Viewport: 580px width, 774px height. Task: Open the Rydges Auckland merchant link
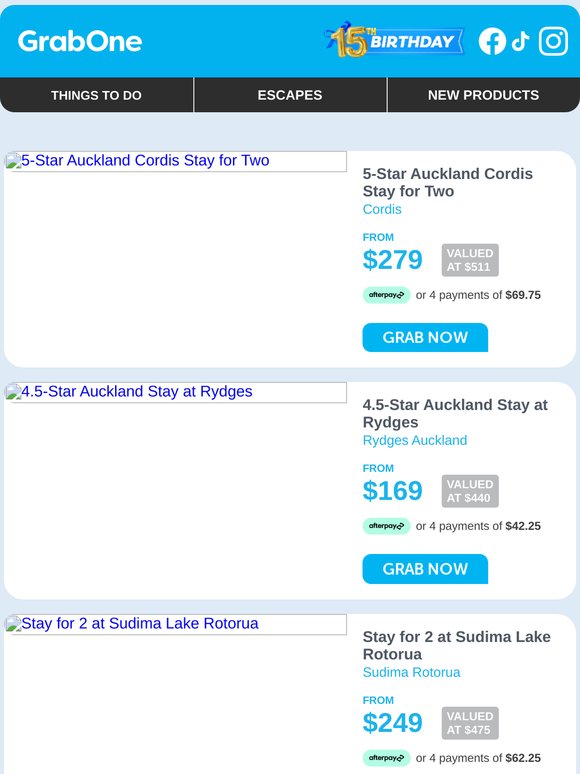pyautogui.click(x=415, y=440)
